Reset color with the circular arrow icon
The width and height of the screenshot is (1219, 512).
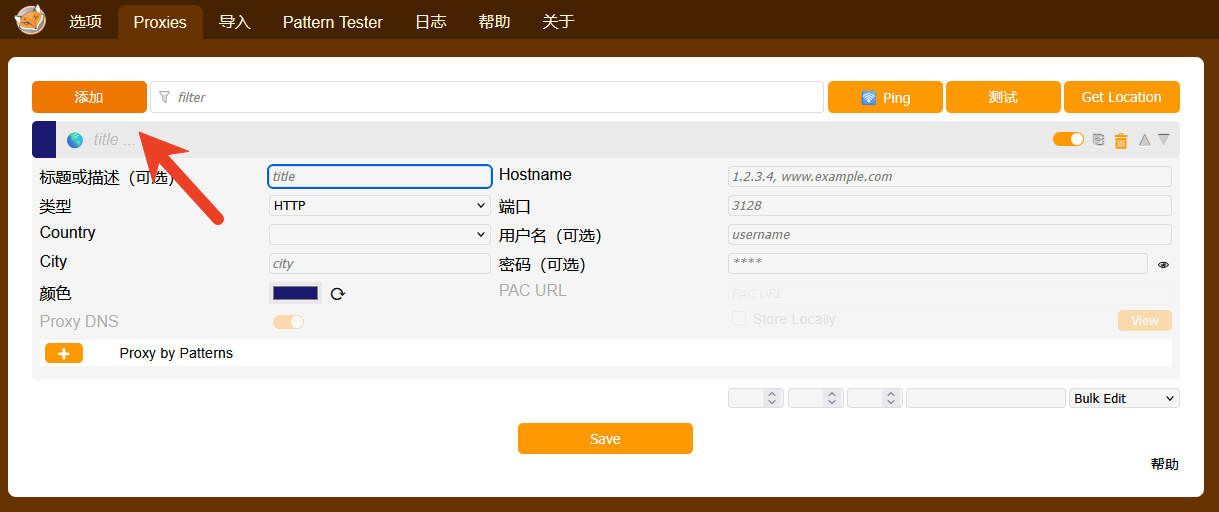338,294
